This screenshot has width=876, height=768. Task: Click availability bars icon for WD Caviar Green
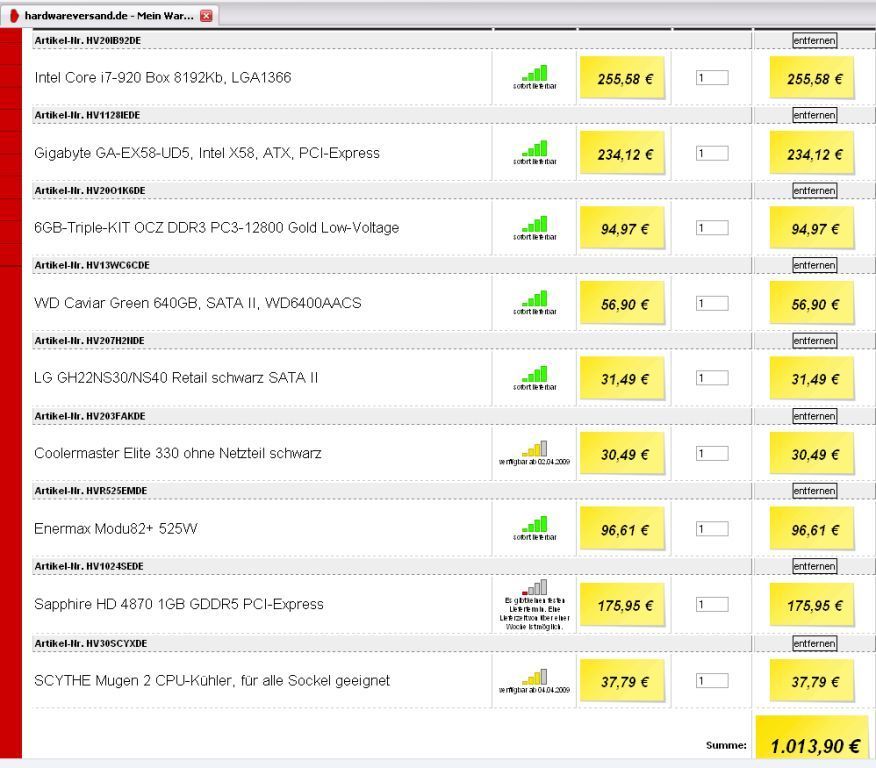tap(535, 299)
